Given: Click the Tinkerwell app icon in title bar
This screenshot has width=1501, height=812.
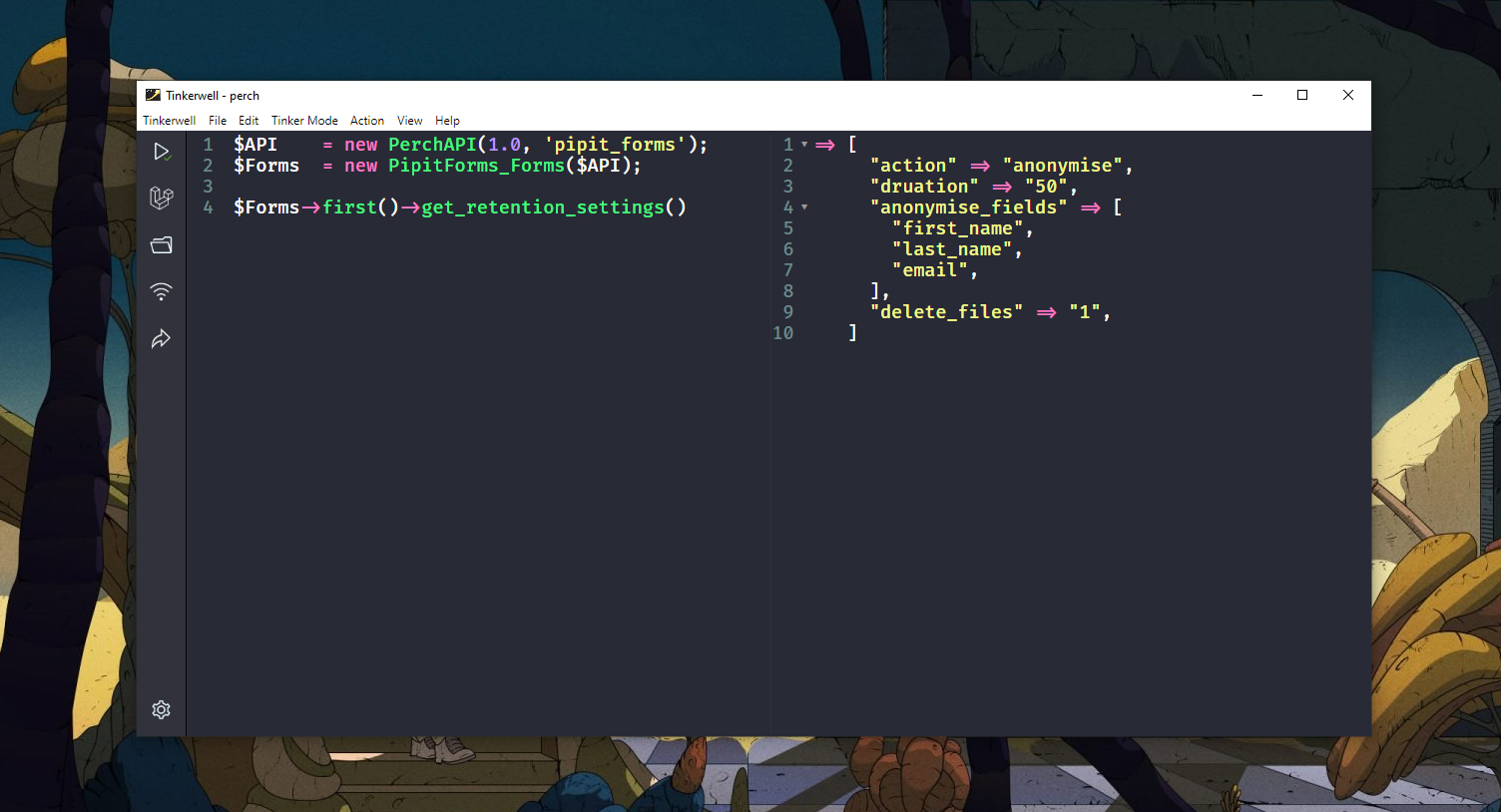Looking at the screenshot, I should [153, 95].
